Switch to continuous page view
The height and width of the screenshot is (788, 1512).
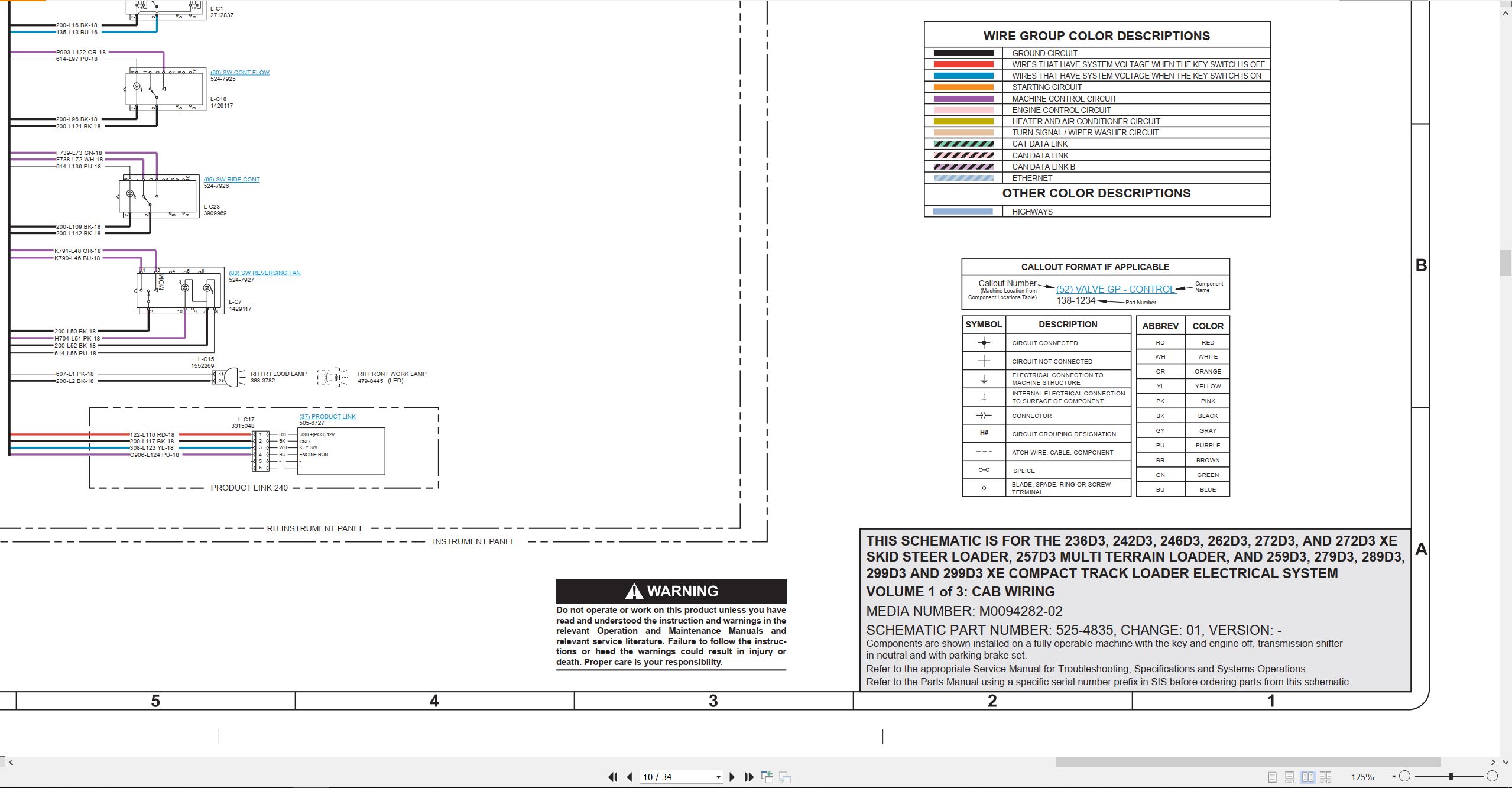(x=1290, y=777)
